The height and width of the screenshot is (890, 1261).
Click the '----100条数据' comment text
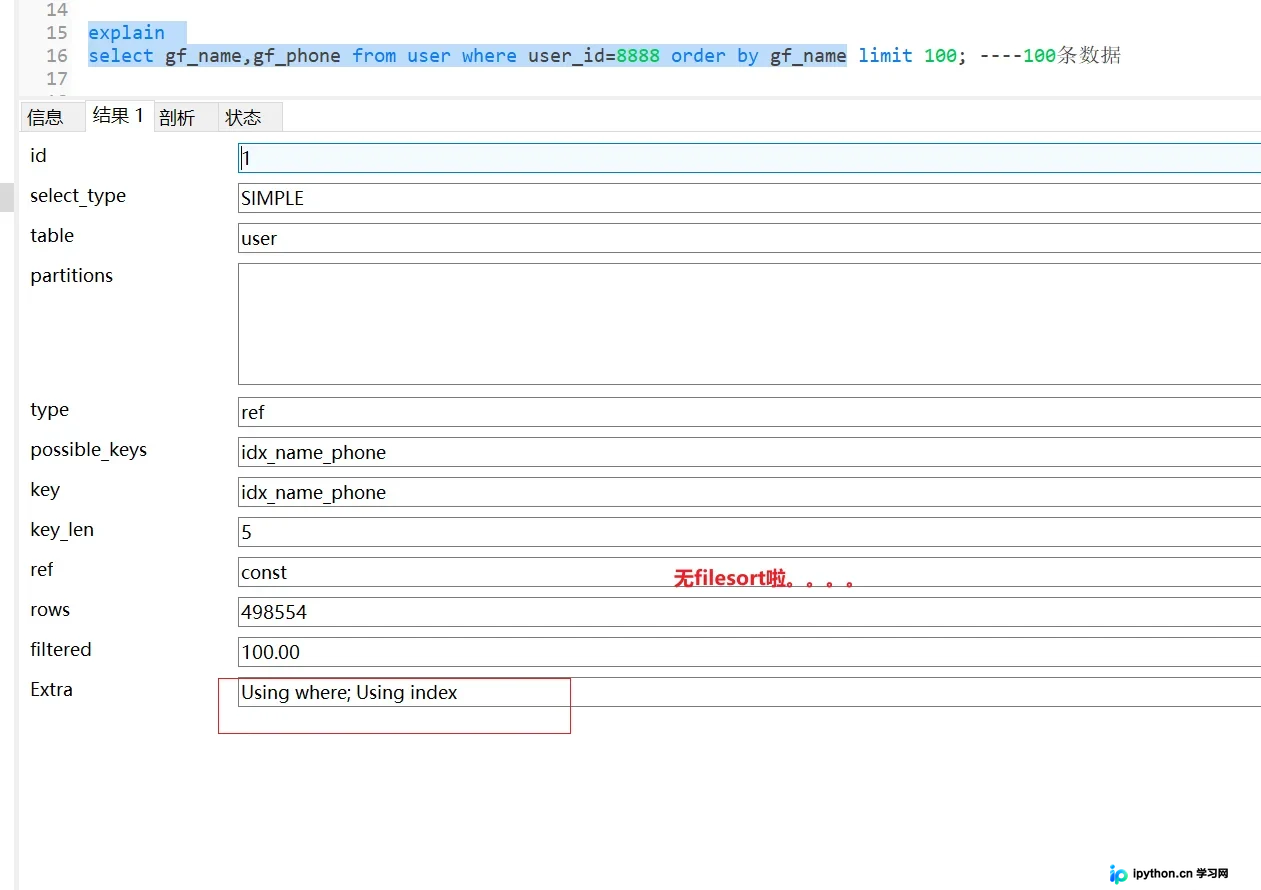(1050, 55)
